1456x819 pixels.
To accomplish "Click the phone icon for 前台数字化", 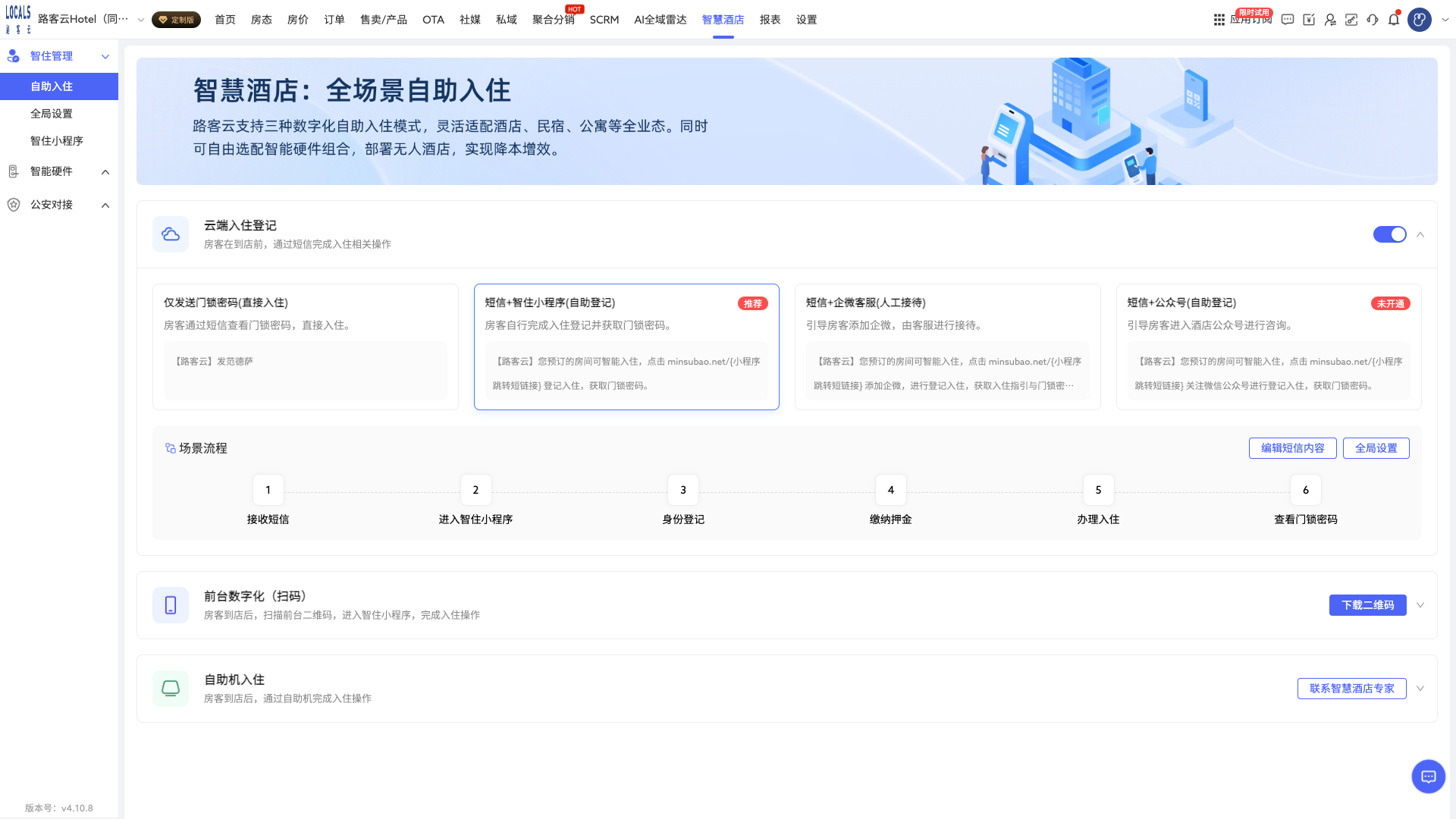I will (x=171, y=605).
